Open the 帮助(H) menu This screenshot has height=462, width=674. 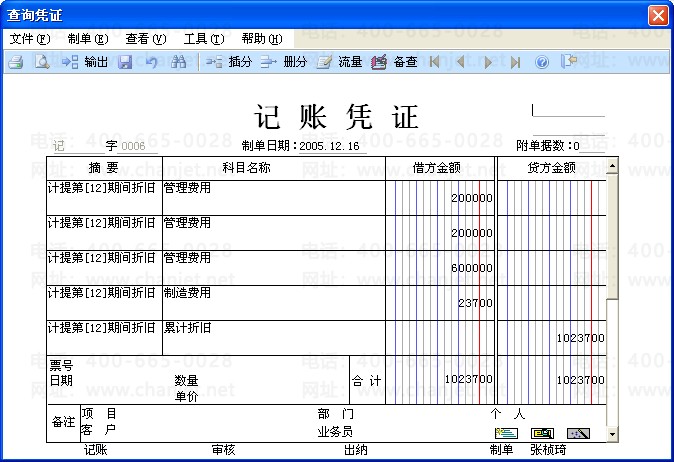pyautogui.click(x=262, y=39)
